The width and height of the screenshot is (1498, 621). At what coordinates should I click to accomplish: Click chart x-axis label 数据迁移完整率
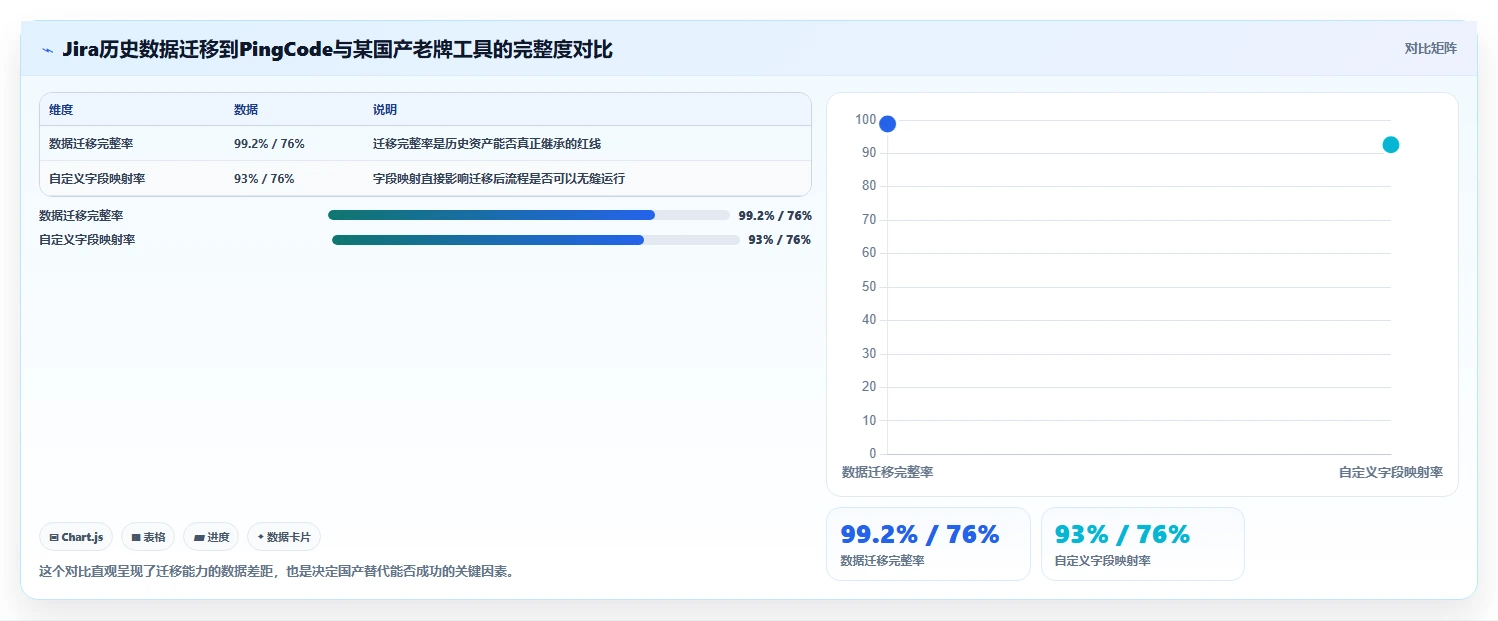click(888, 472)
